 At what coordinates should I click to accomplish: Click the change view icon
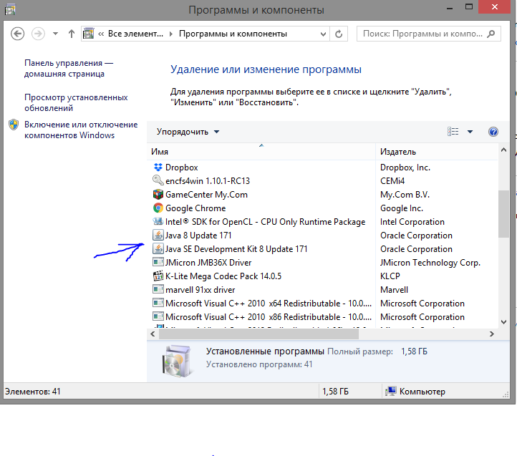pyautogui.click(x=453, y=131)
